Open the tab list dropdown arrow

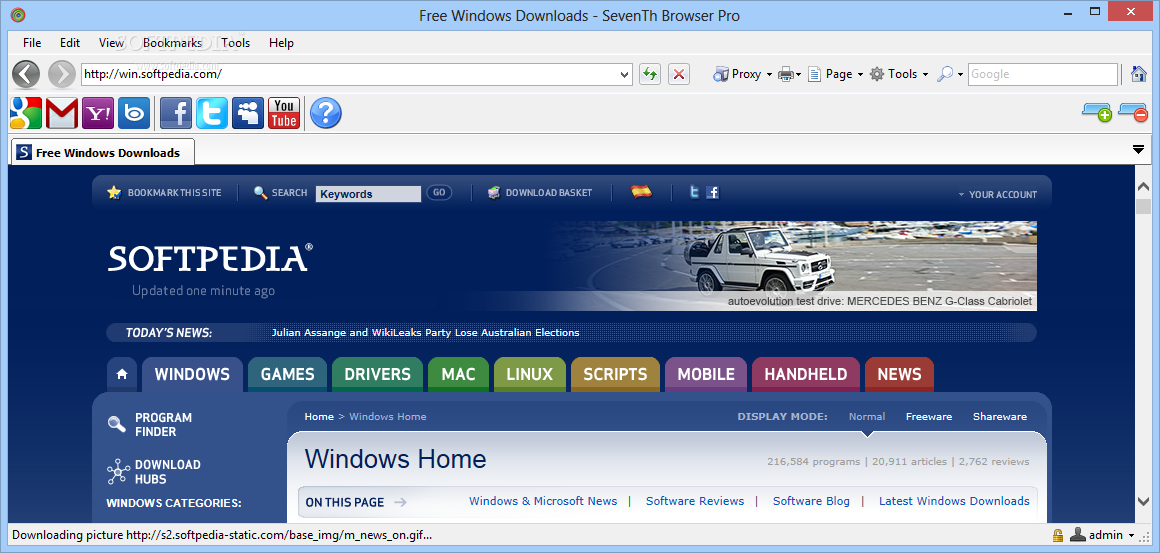click(1139, 149)
